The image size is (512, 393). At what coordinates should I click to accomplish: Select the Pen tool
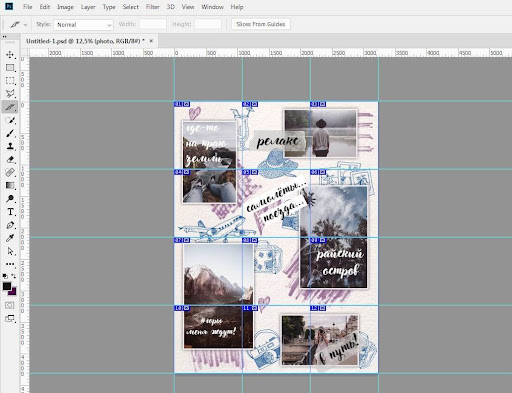pos(10,225)
